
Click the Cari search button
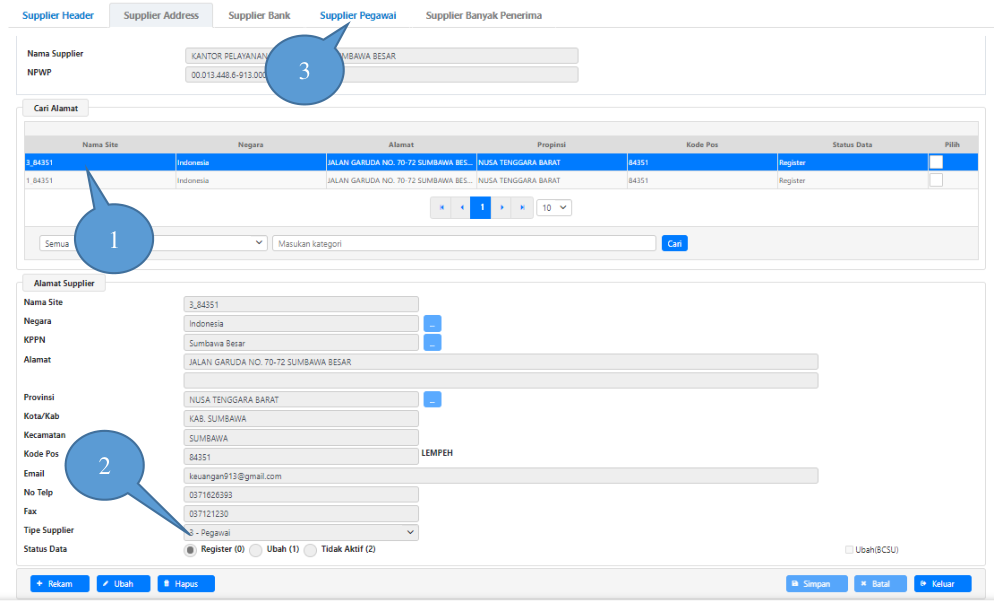[x=674, y=243]
